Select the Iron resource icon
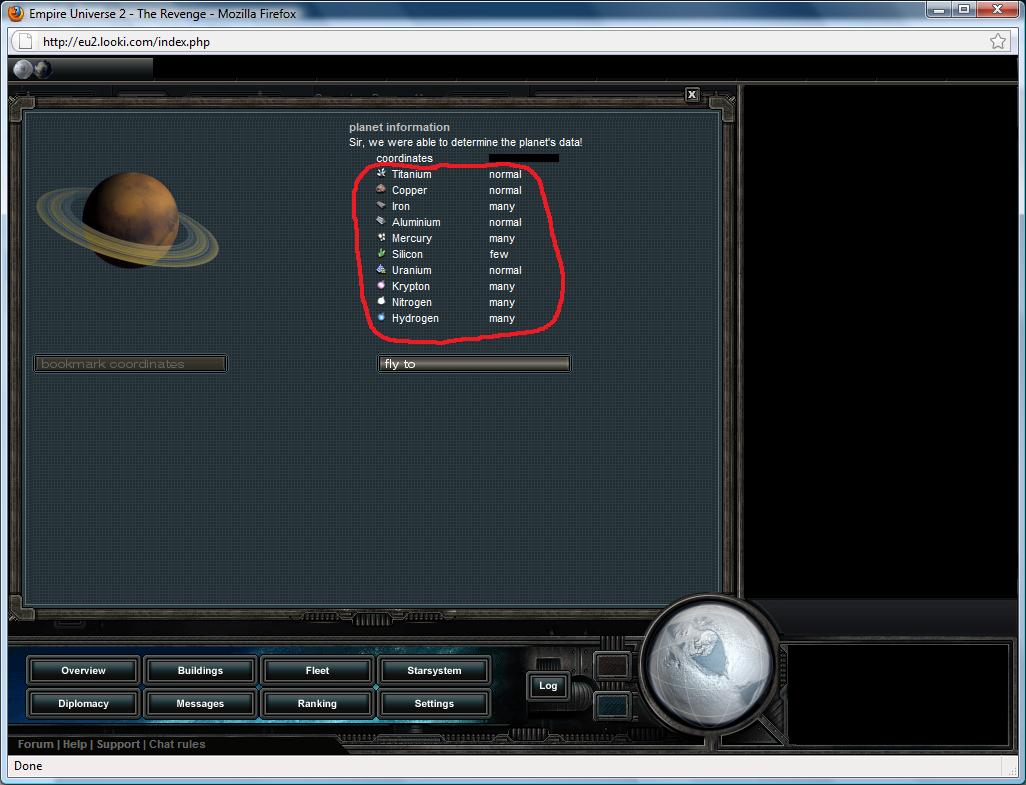Viewport: 1026px width, 785px height. coord(381,205)
